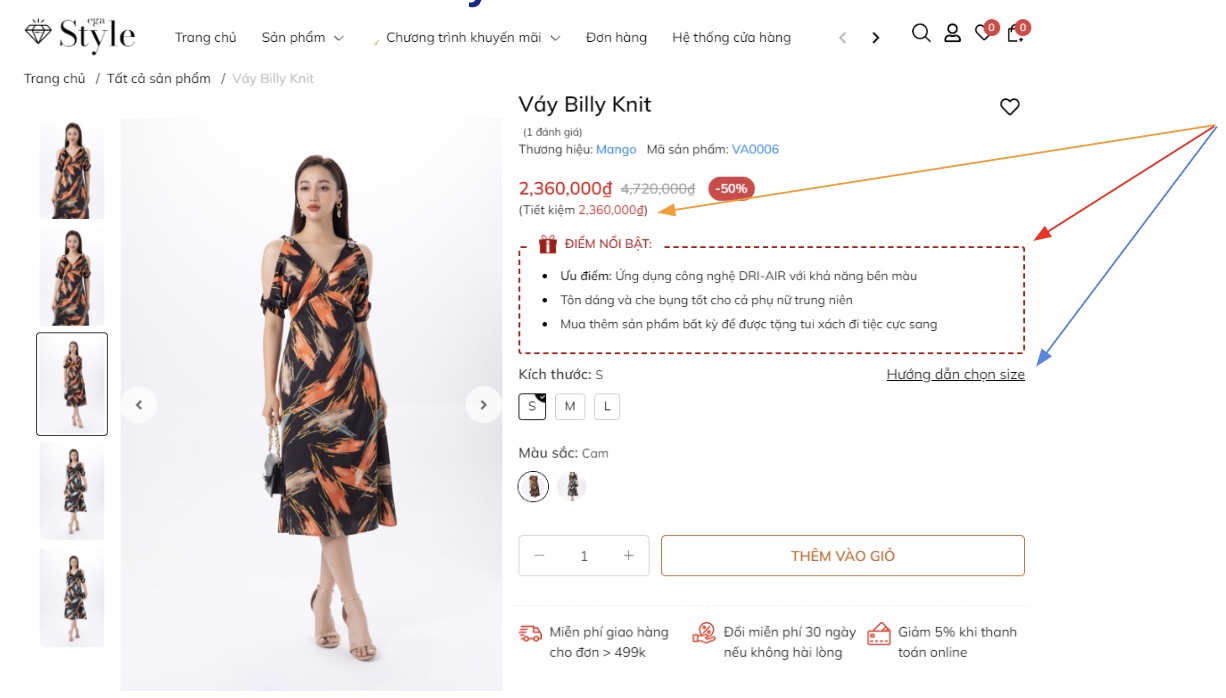
Task: Show the next product image
Action: point(483,405)
